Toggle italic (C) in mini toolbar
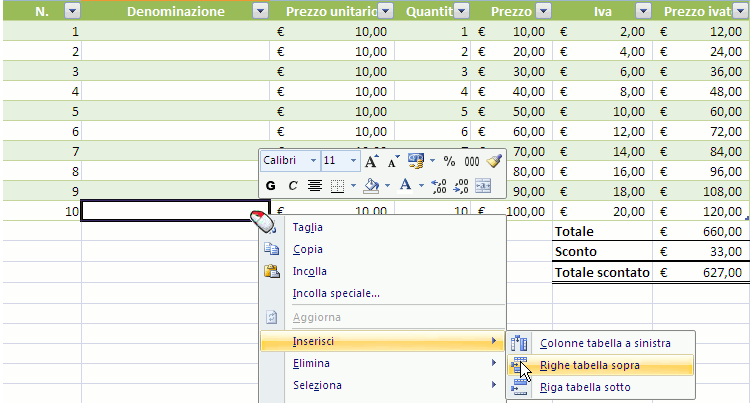 coord(293,186)
